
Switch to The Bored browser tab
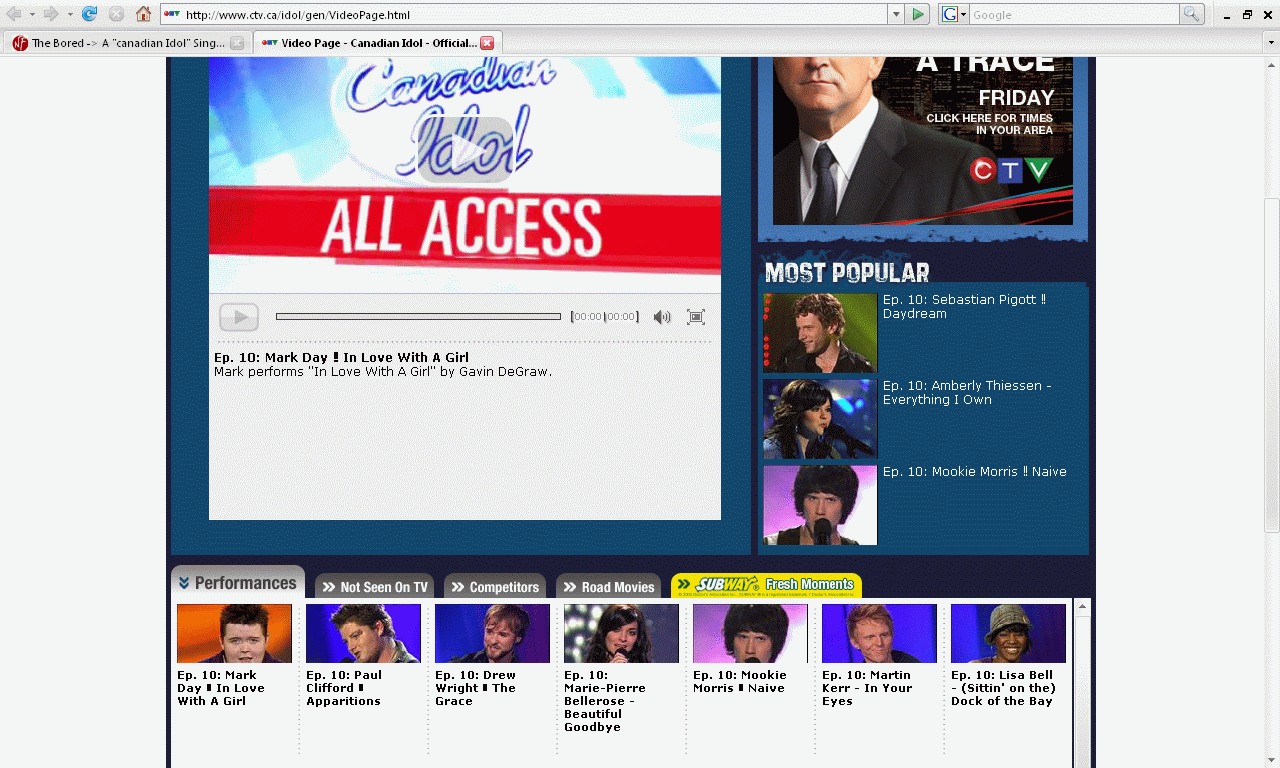126,43
